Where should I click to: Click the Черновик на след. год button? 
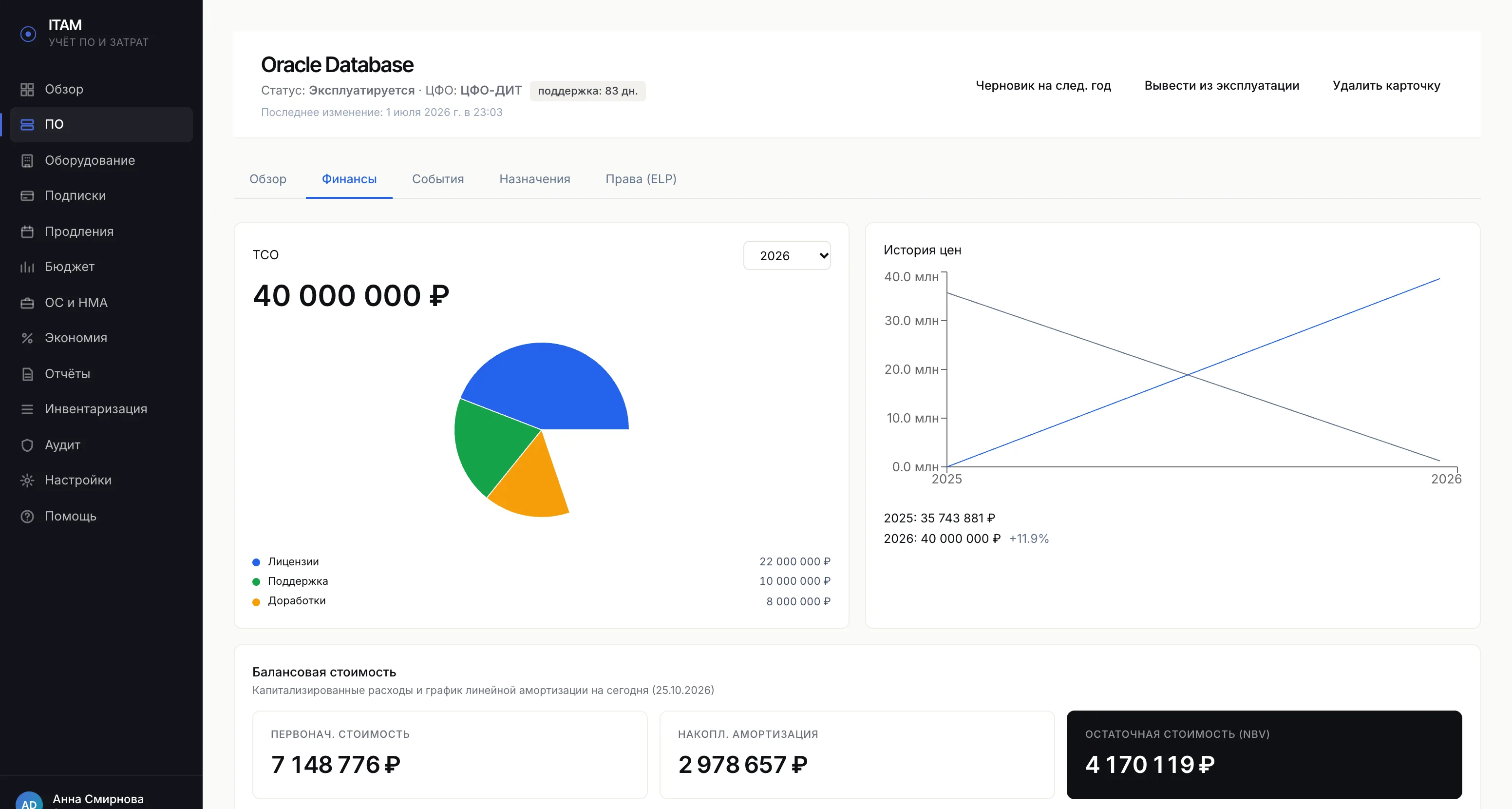(x=1043, y=86)
